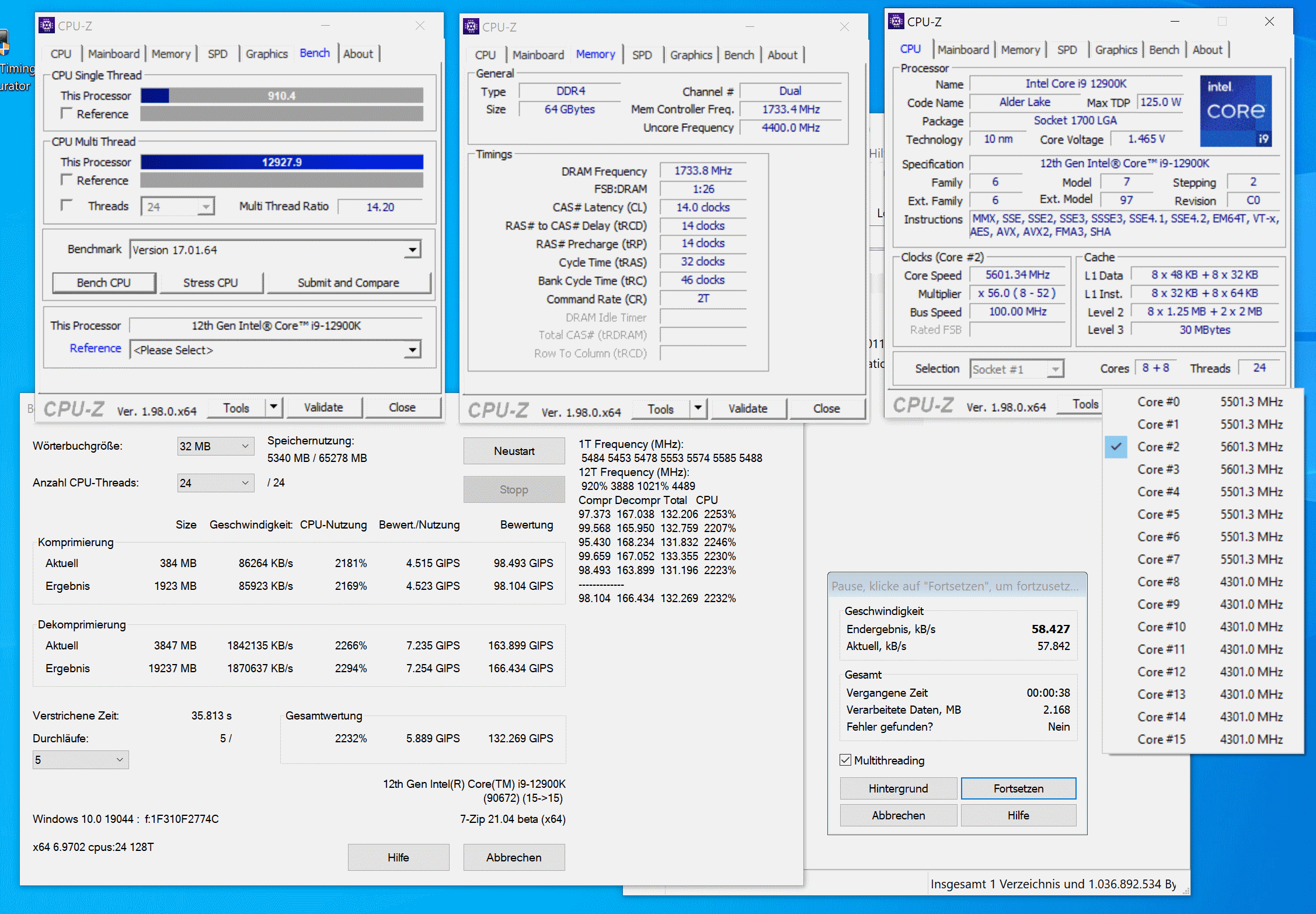Expand Tools arrow in Bench window
1316x914 pixels.
(x=273, y=407)
